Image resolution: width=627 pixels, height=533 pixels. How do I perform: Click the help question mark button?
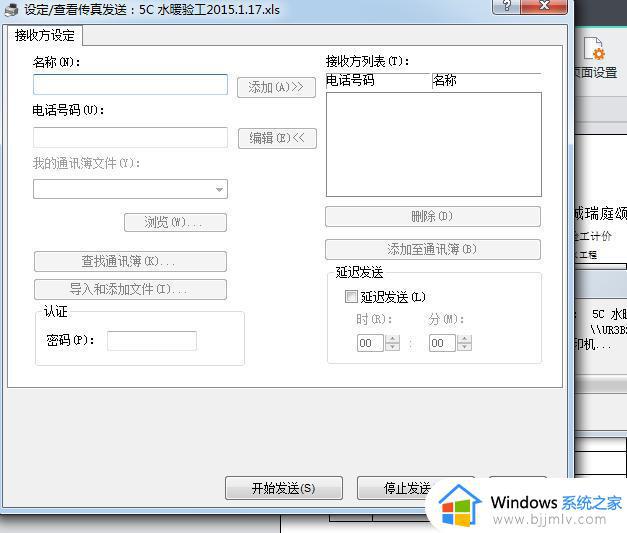click(507, 6)
